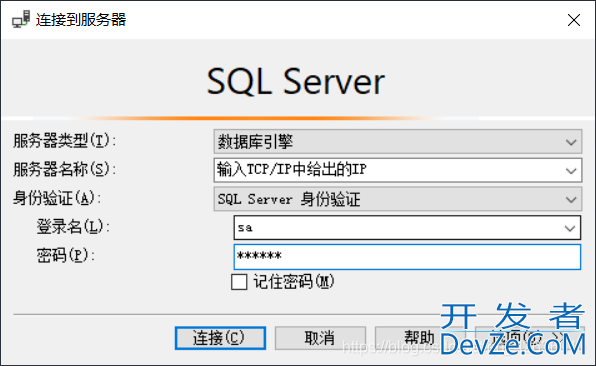
Task: Click the 取消 button
Action: [x=320, y=338]
